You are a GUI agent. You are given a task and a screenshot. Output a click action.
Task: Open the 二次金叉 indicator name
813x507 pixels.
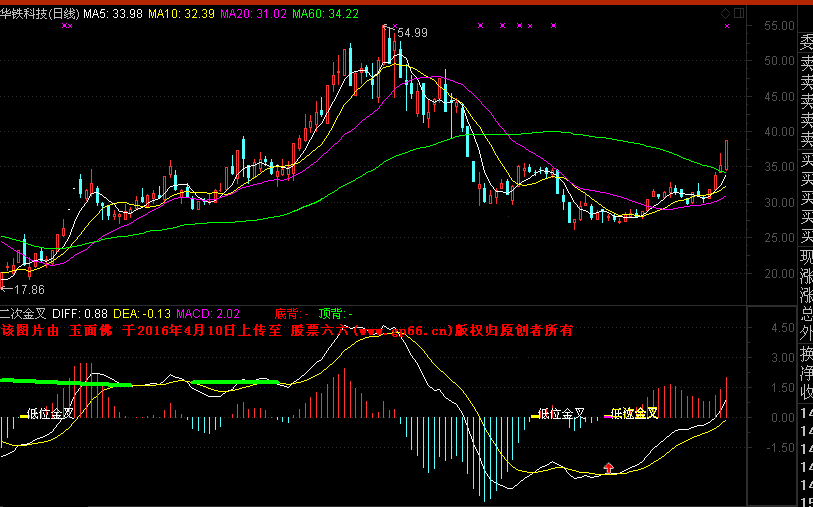[24, 313]
